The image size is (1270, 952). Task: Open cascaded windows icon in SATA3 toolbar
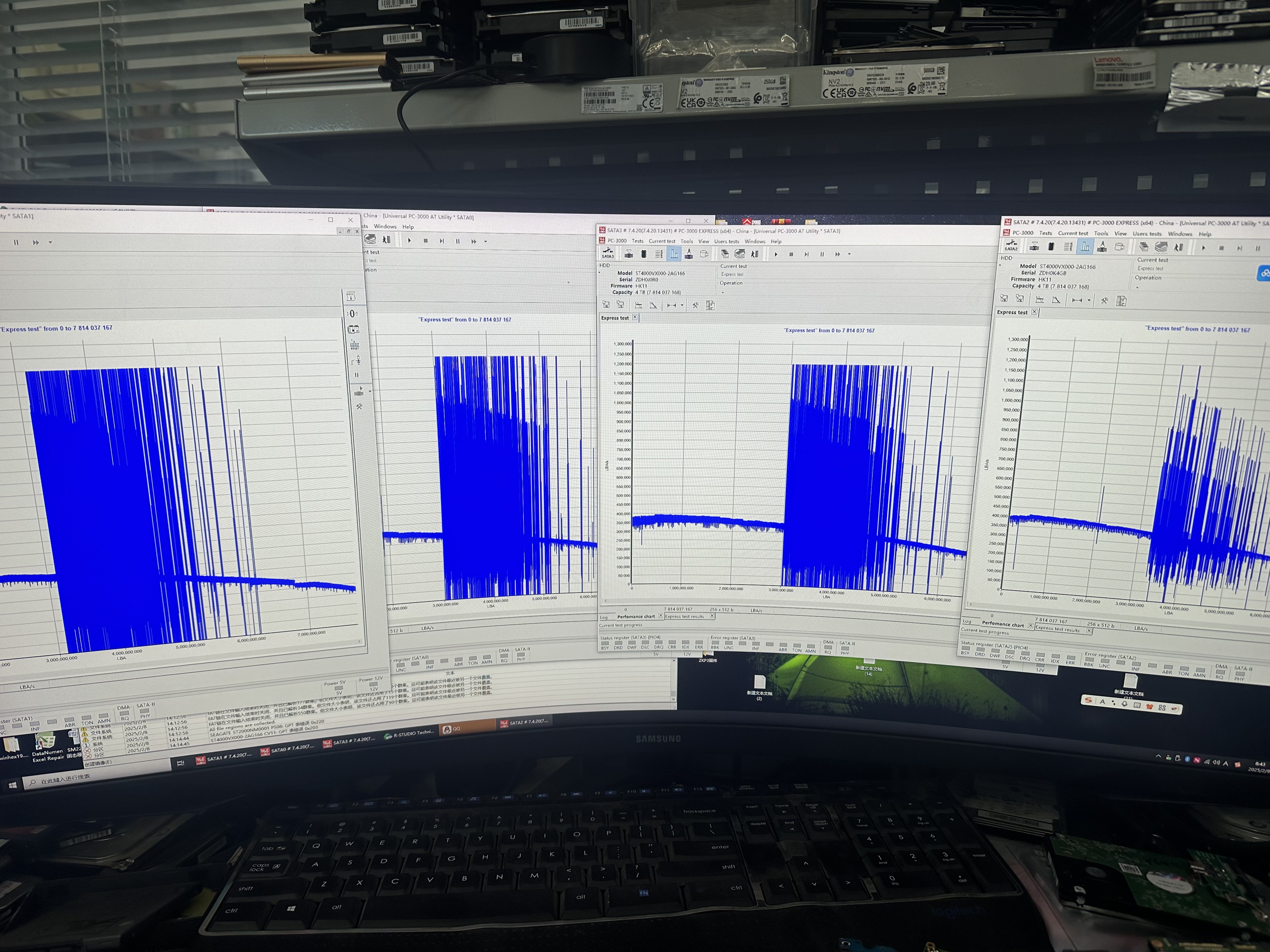pyautogui.click(x=724, y=254)
